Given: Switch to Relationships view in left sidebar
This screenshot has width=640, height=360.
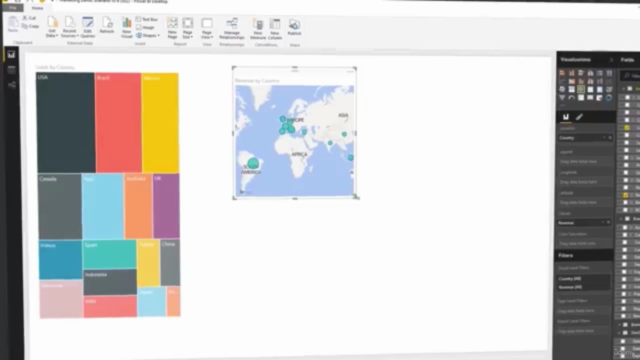Looking at the screenshot, I should [x=11, y=85].
